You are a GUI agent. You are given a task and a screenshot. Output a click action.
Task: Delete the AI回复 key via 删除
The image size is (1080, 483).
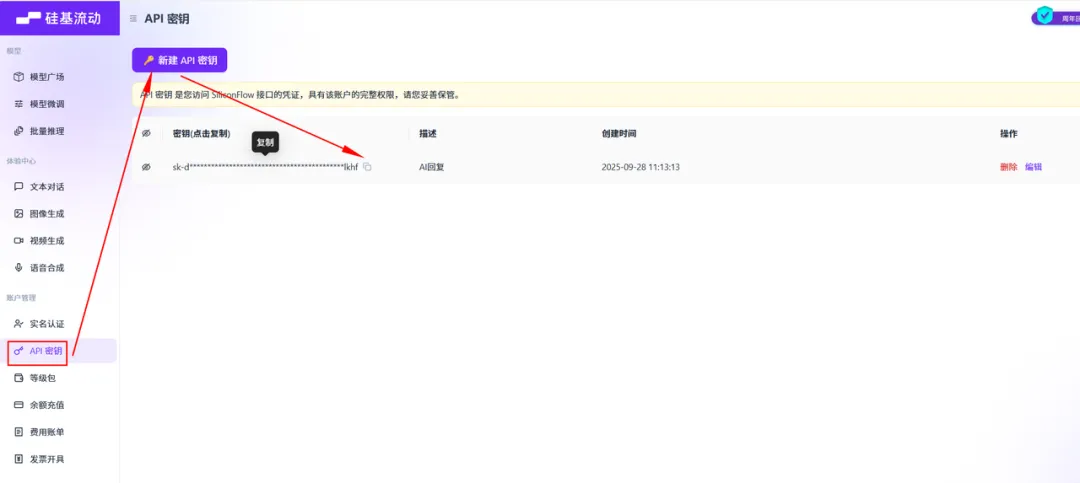pyautogui.click(x=1008, y=167)
